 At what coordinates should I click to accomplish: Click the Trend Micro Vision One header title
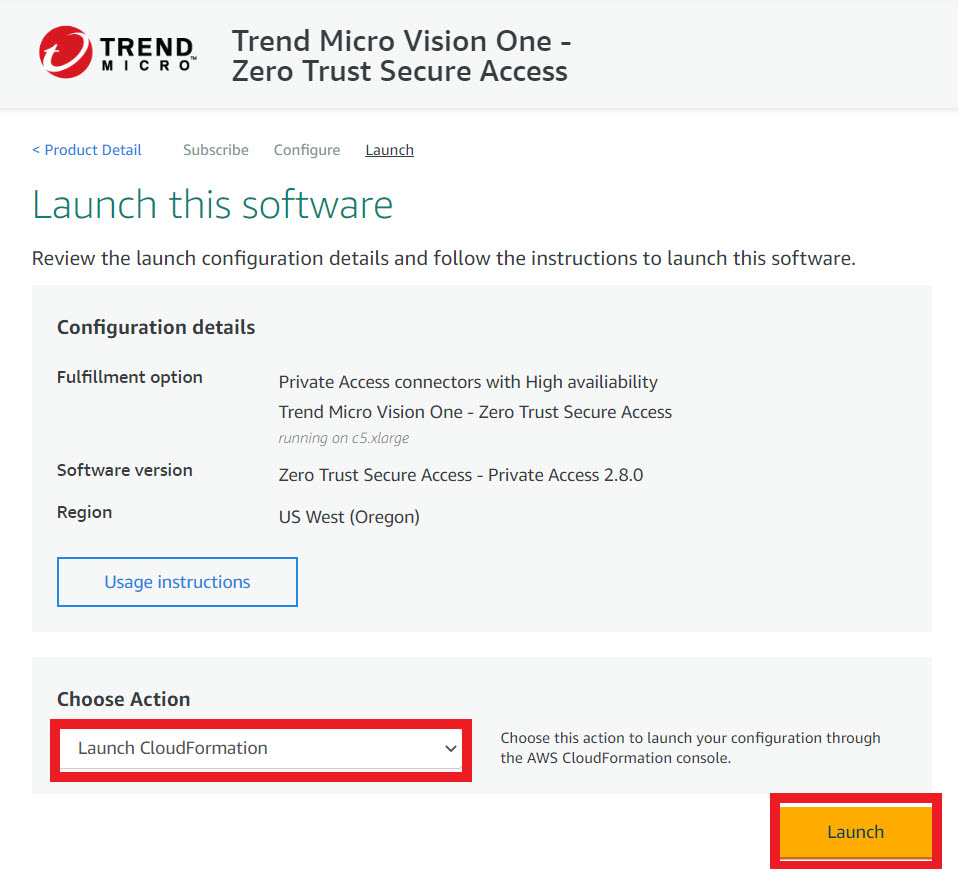coord(401,55)
